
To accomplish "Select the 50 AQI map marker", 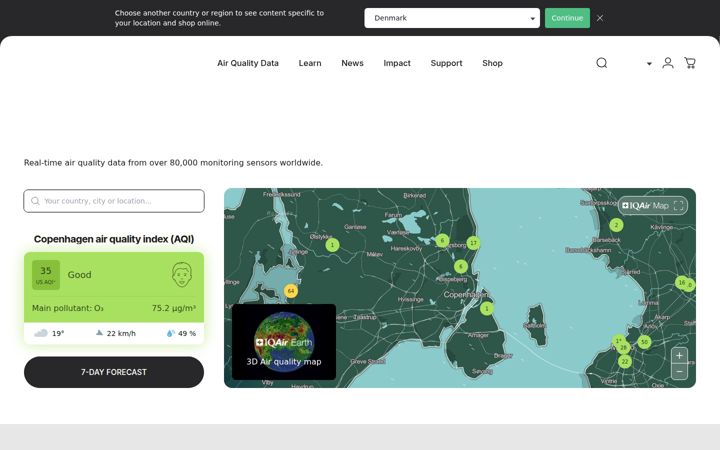I will point(644,342).
